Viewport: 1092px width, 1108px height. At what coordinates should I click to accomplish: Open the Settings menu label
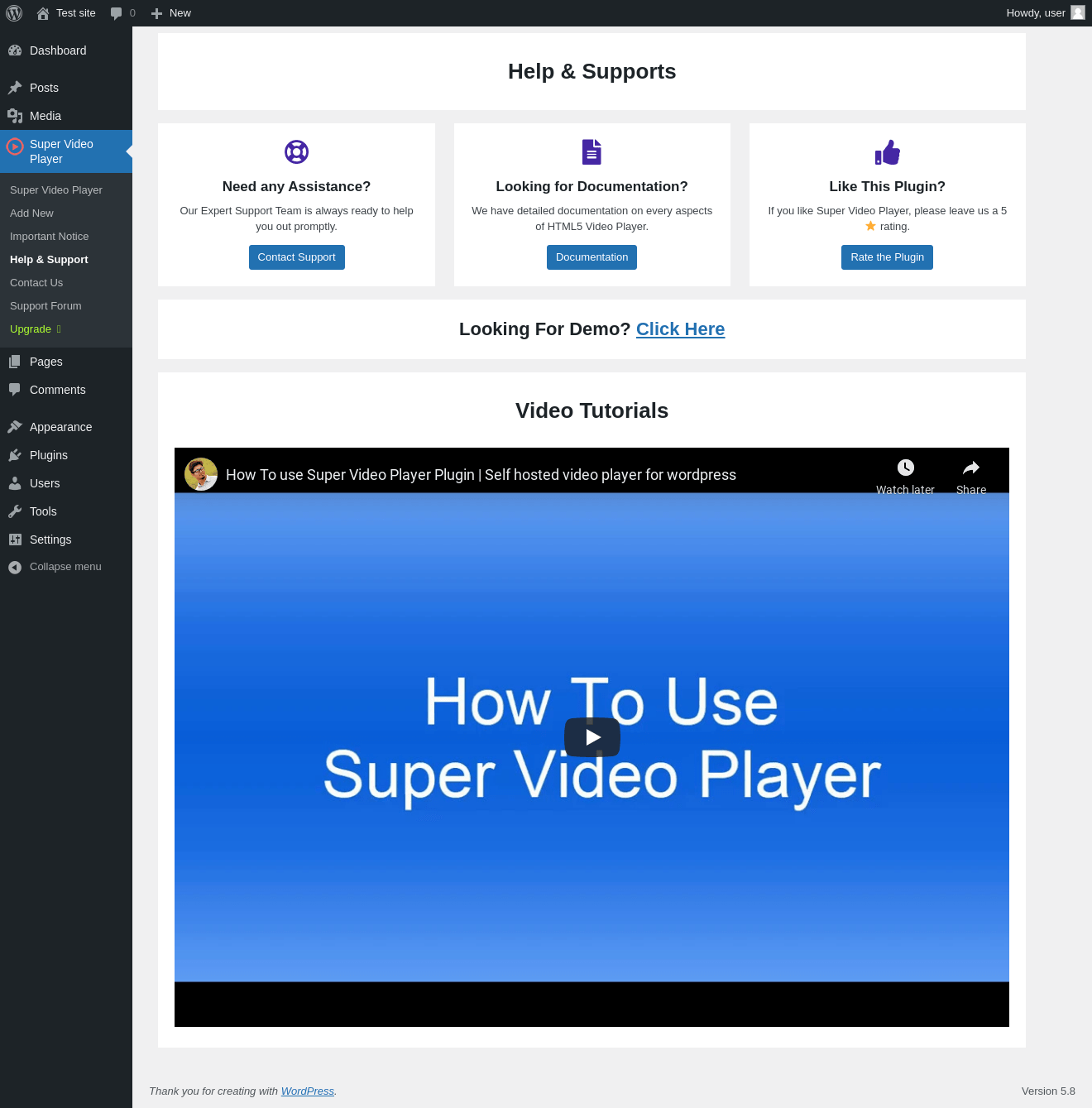tap(50, 540)
